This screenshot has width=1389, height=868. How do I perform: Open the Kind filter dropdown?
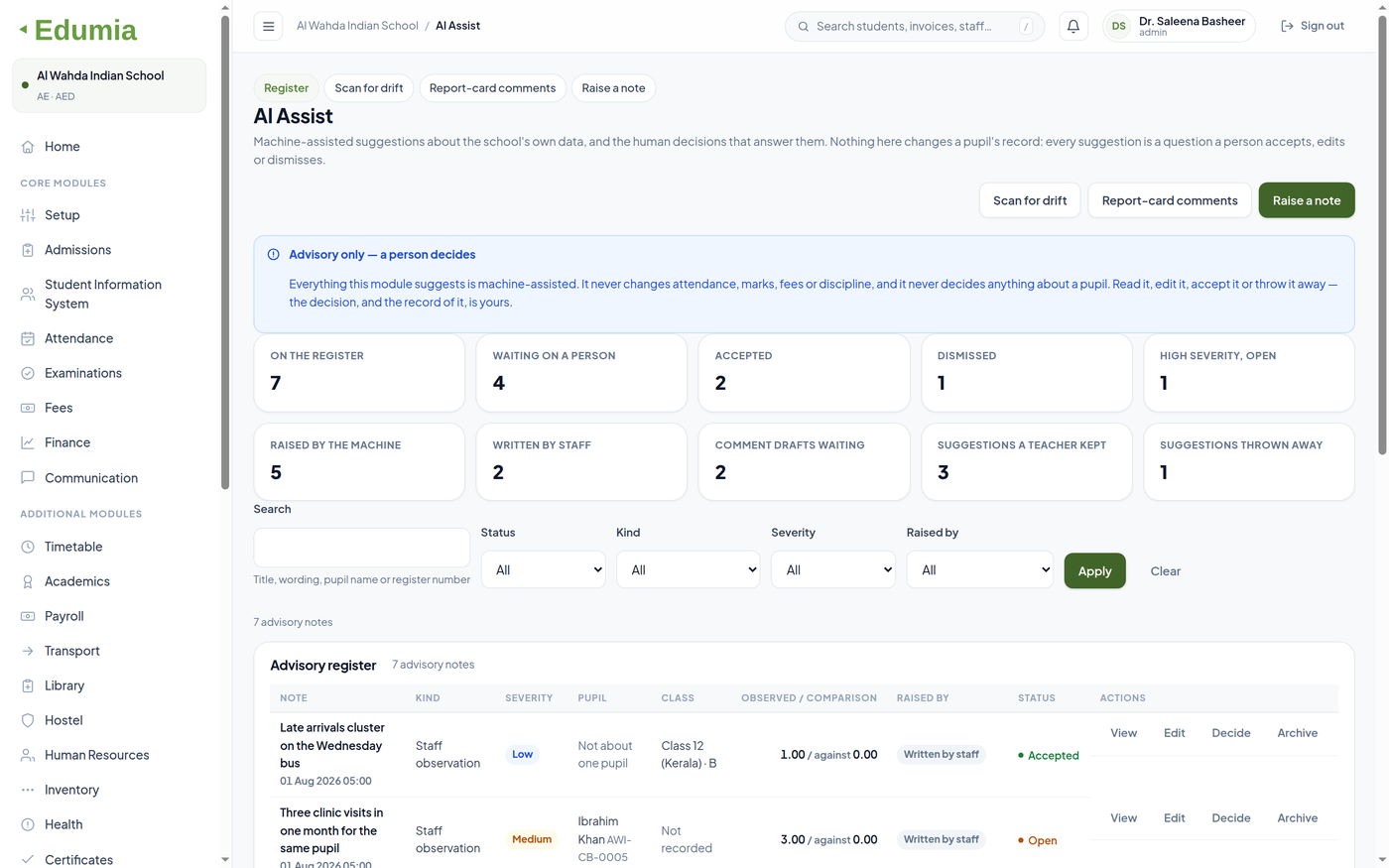tap(689, 569)
